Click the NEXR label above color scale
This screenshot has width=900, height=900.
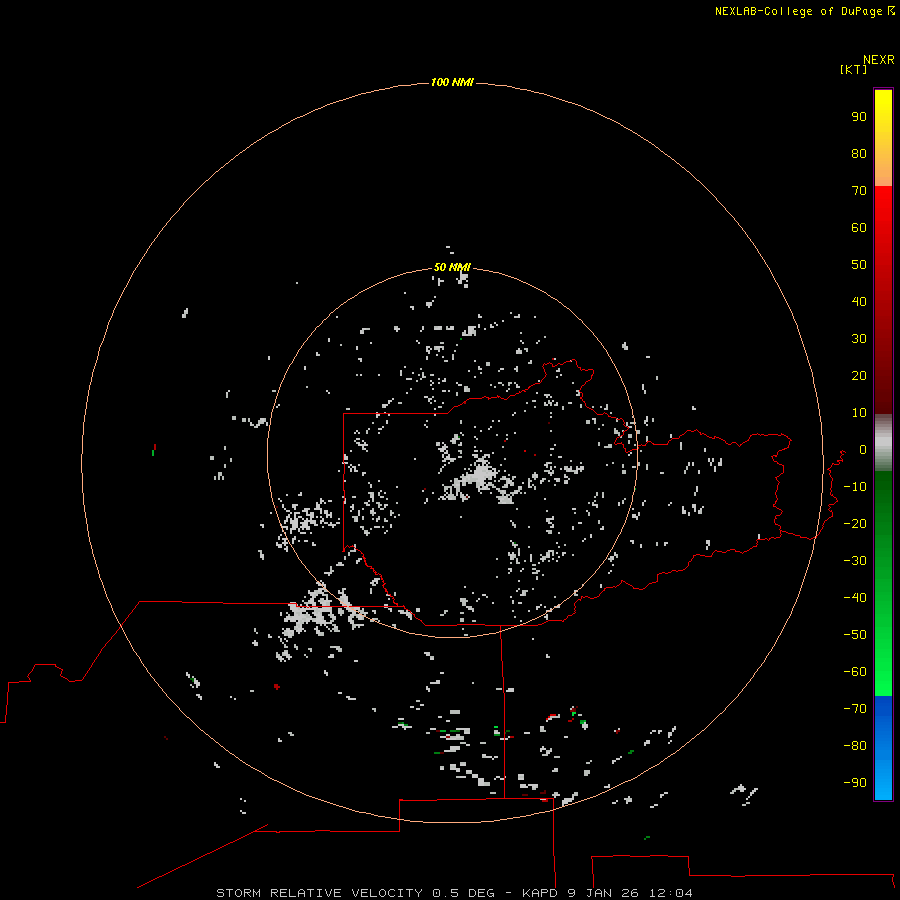click(x=879, y=60)
